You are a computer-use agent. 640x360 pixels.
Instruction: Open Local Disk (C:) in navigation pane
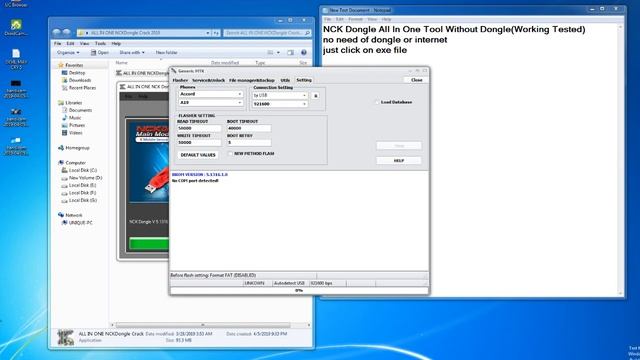[83, 170]
